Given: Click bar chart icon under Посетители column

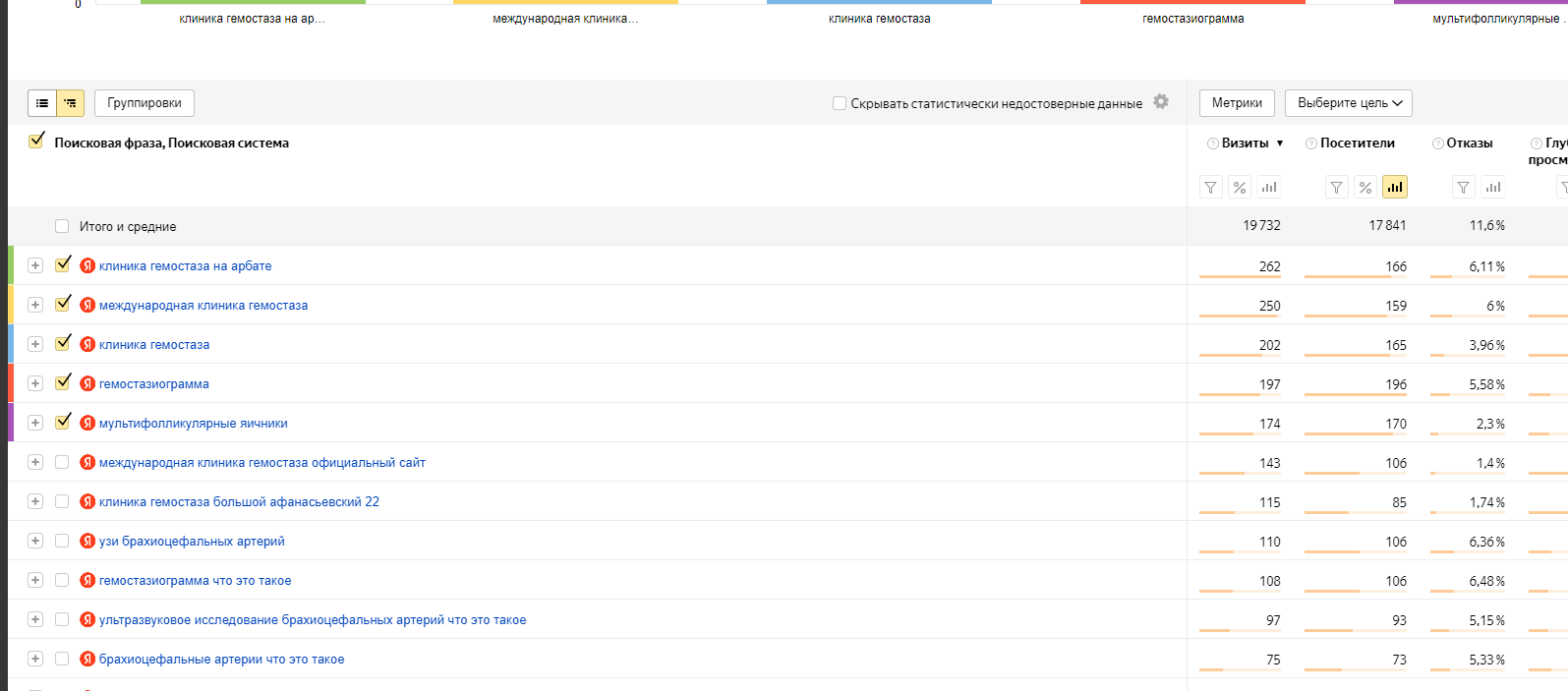Looking at the screenshot, I should coord(1394,187).
